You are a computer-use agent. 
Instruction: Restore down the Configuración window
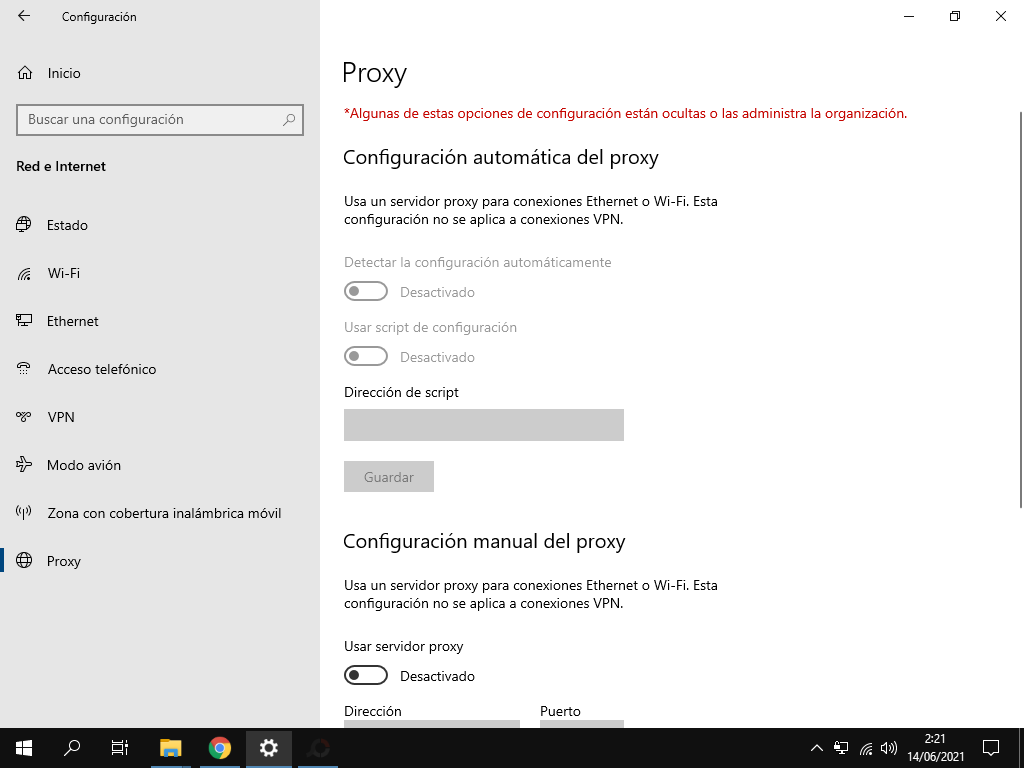tap(955, 16)
